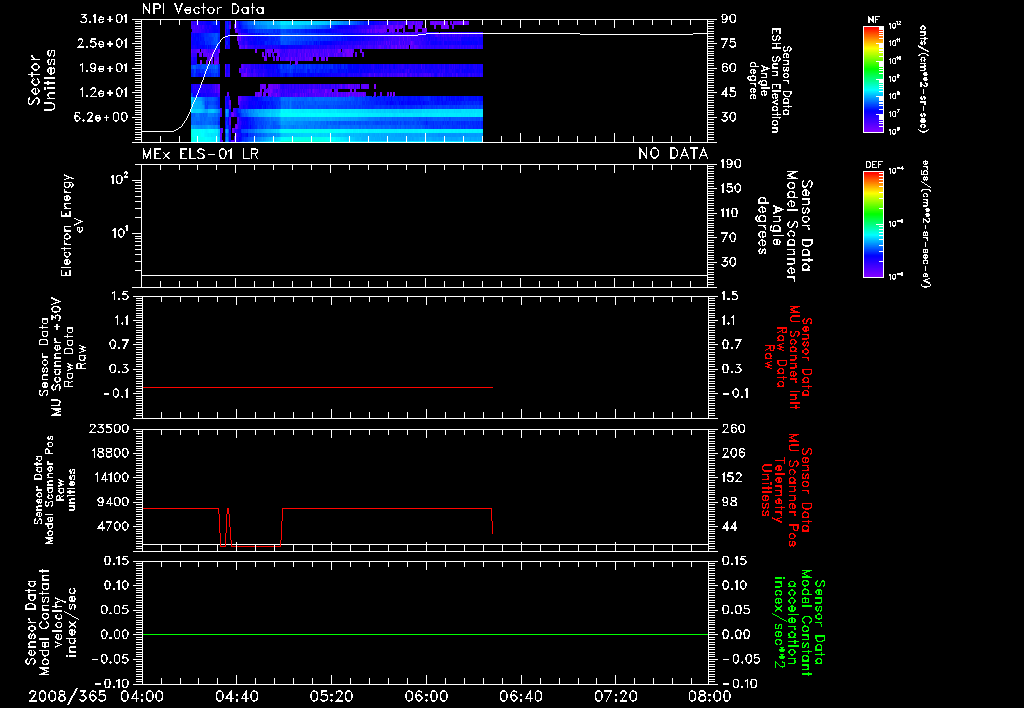Click the NF rainbow color bar
This screenshot has height=708, width=1024.
coord(873,78)
